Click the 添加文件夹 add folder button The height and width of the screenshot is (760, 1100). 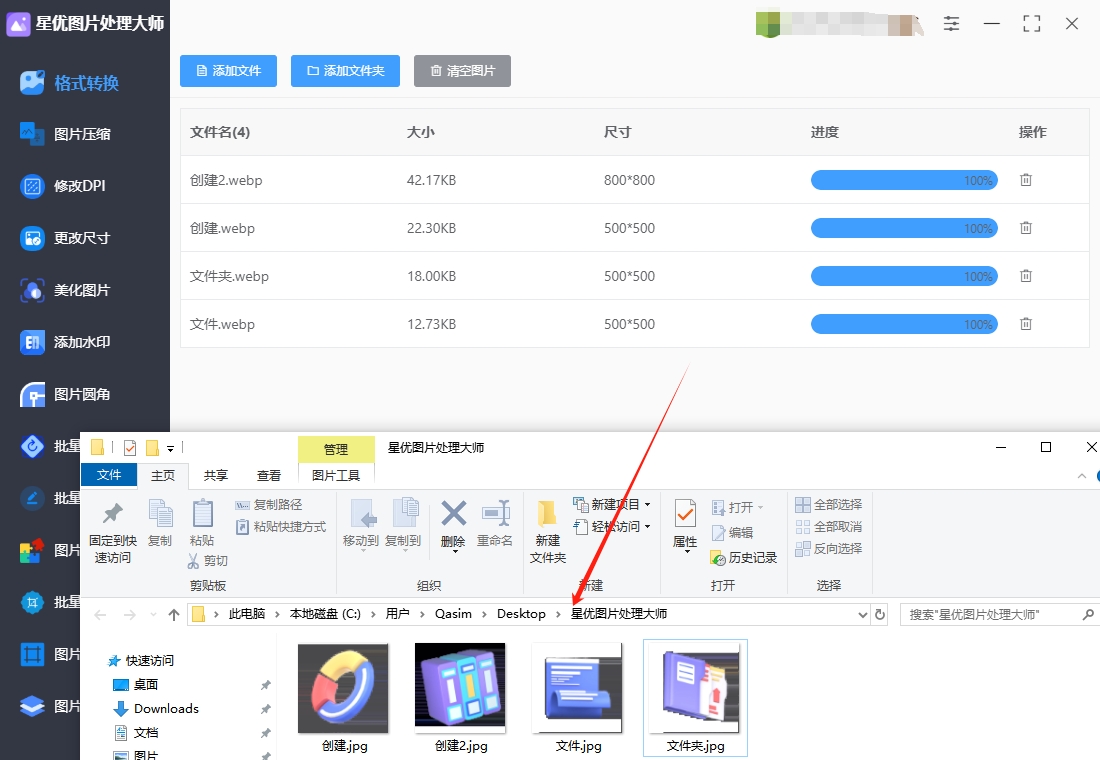345,71
